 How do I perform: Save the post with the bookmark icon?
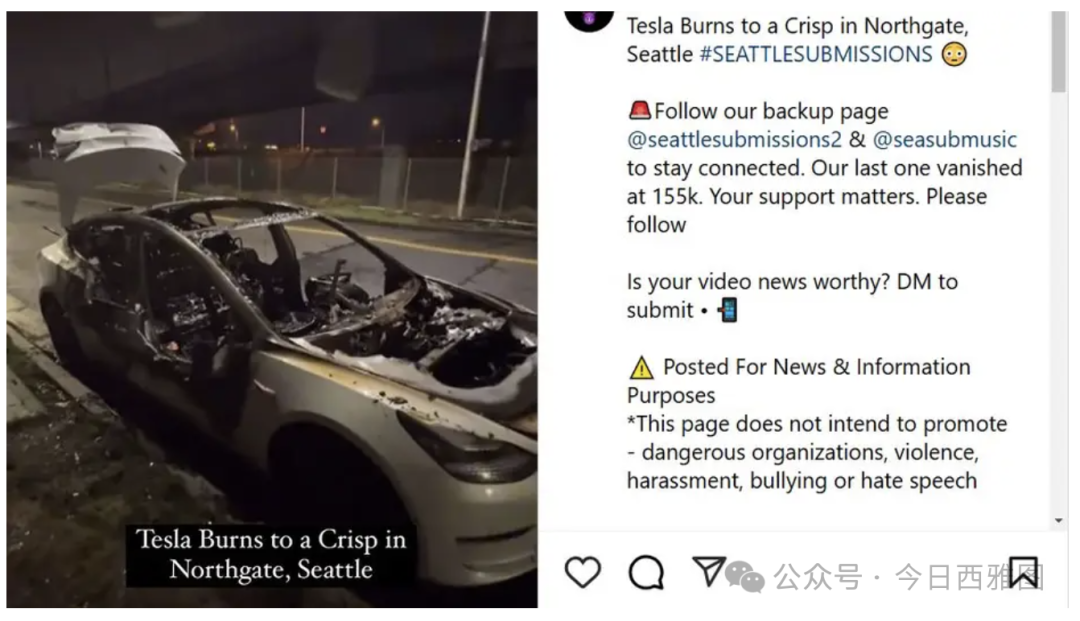[x=1024, y=572]
